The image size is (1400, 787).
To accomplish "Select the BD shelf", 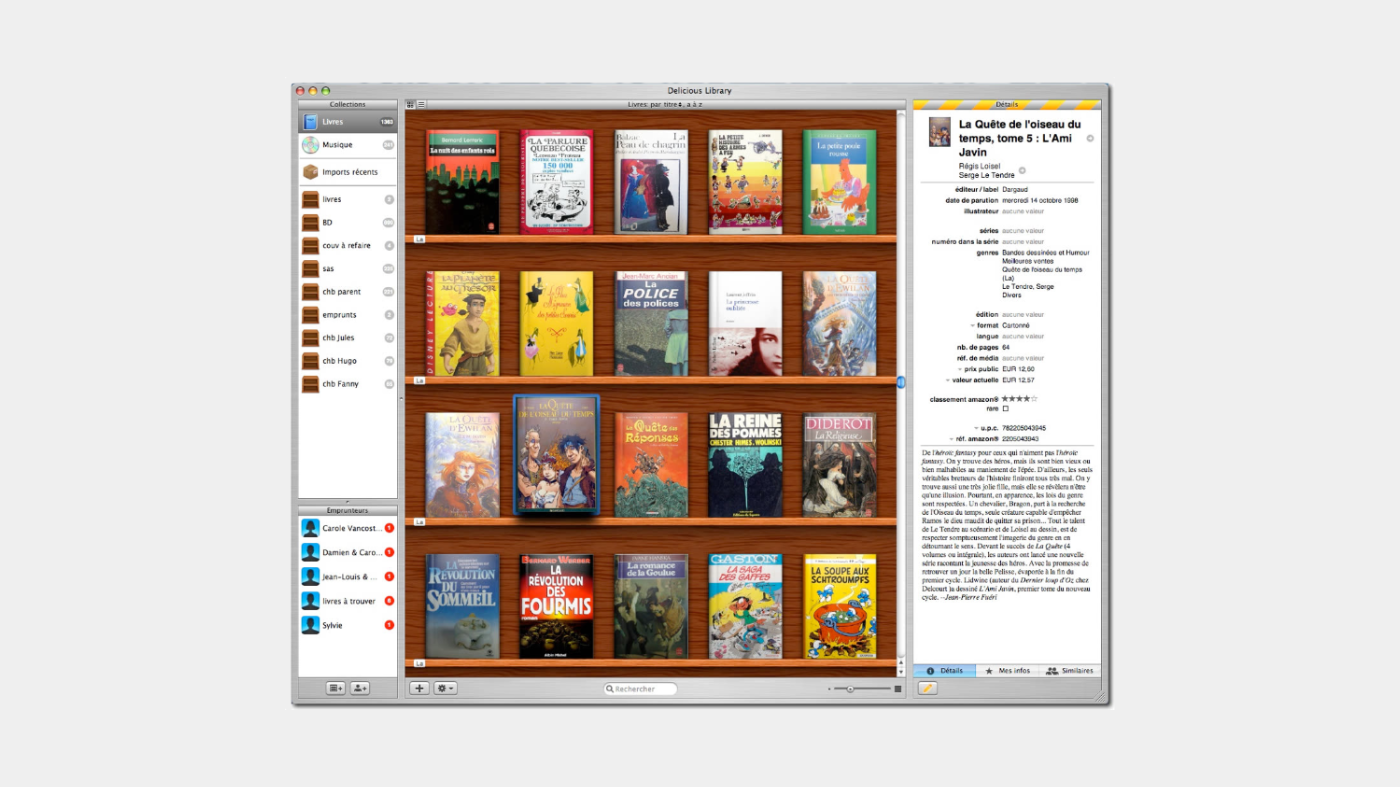I will tap(347, 222).
